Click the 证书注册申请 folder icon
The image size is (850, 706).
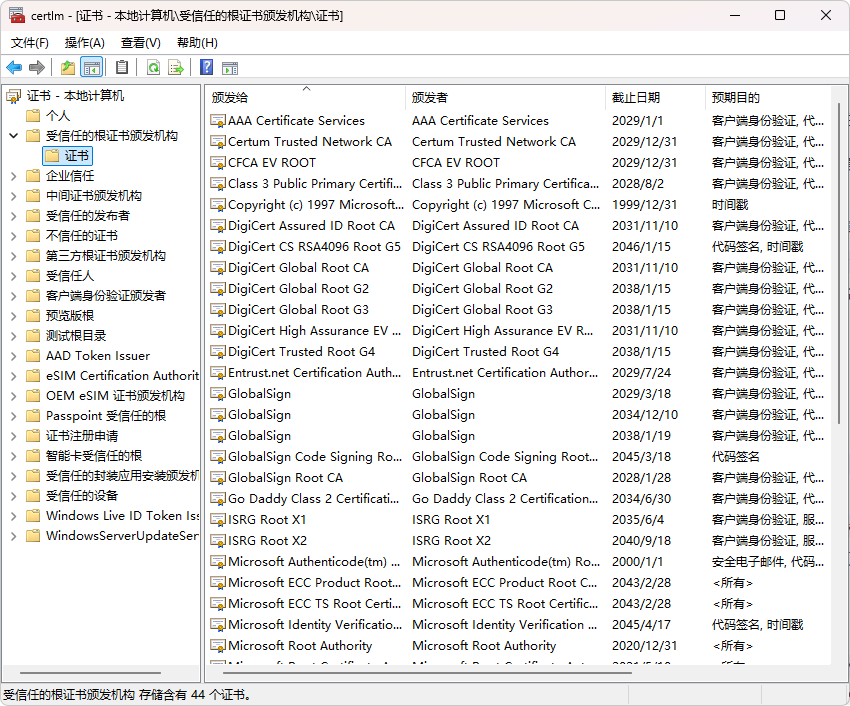click(33, 436)
